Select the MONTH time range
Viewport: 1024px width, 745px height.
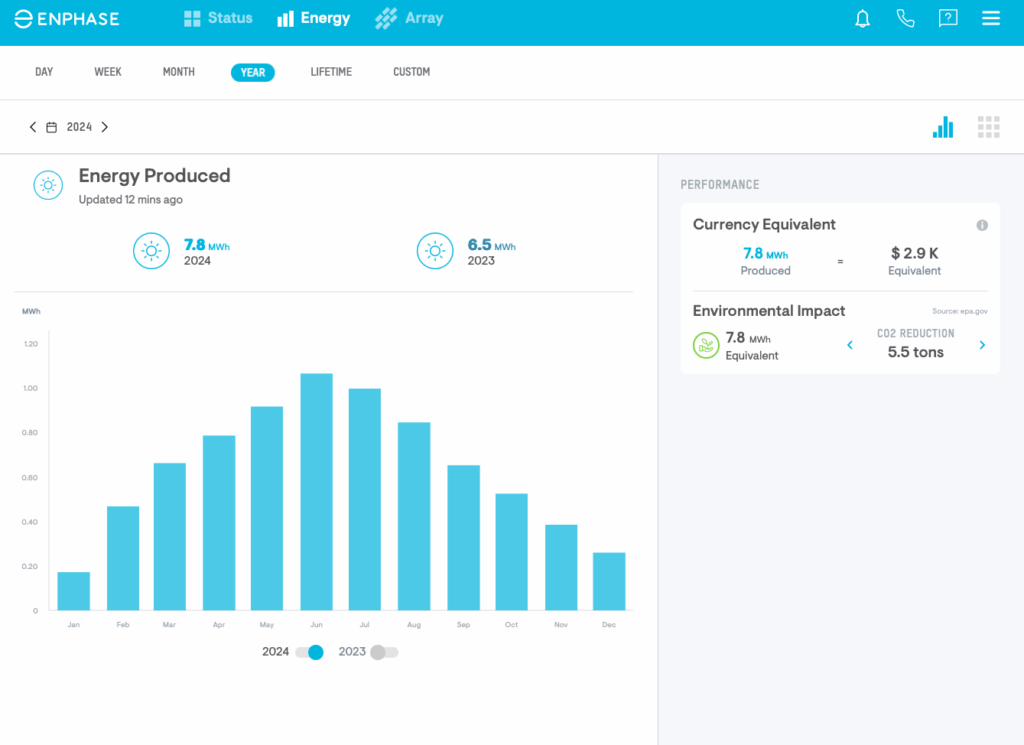179,72
